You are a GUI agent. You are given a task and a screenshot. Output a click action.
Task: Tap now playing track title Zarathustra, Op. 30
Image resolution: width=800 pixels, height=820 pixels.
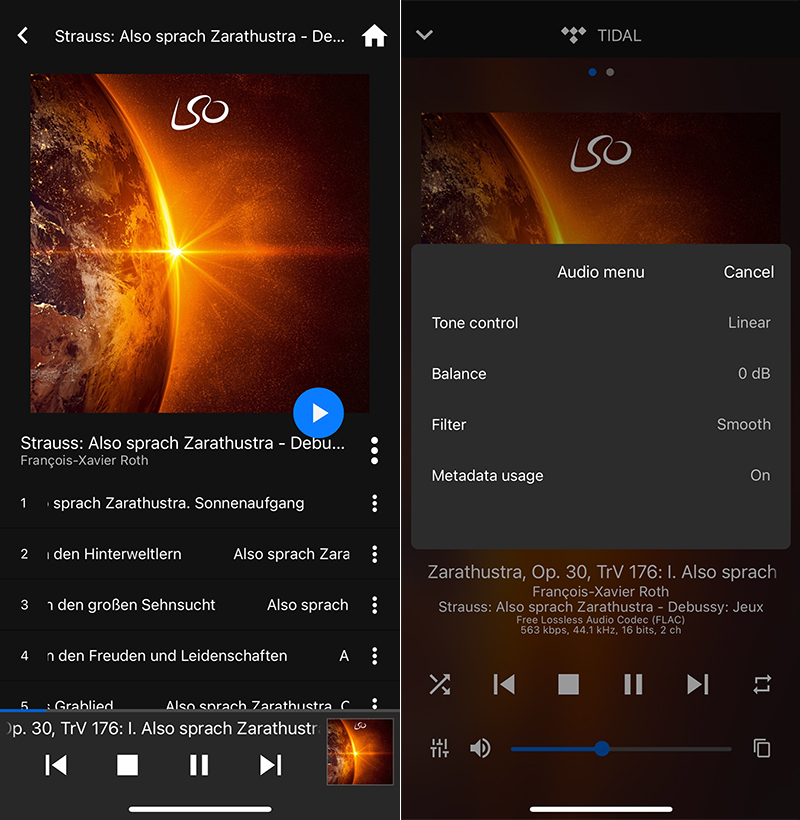(601, 572)
